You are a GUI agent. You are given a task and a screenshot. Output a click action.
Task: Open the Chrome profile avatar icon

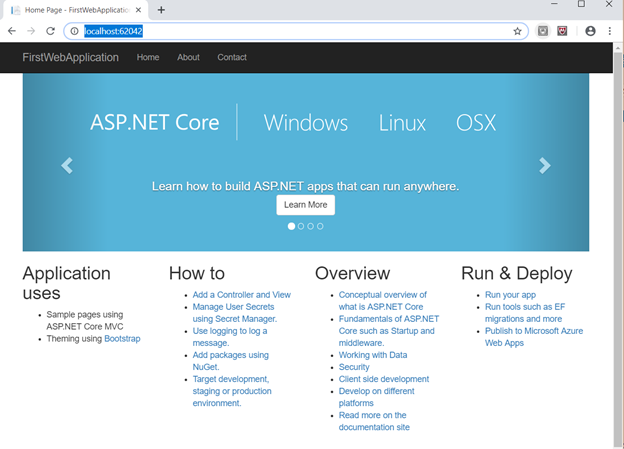590,31
